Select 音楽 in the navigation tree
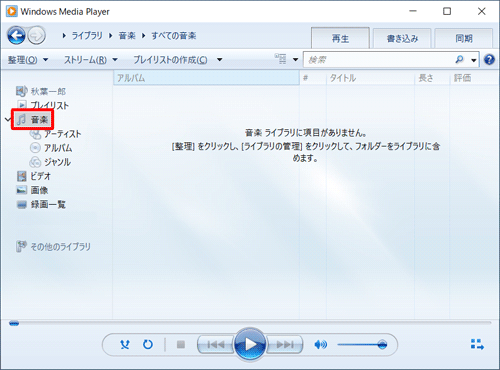 click(x=39, y=119)
